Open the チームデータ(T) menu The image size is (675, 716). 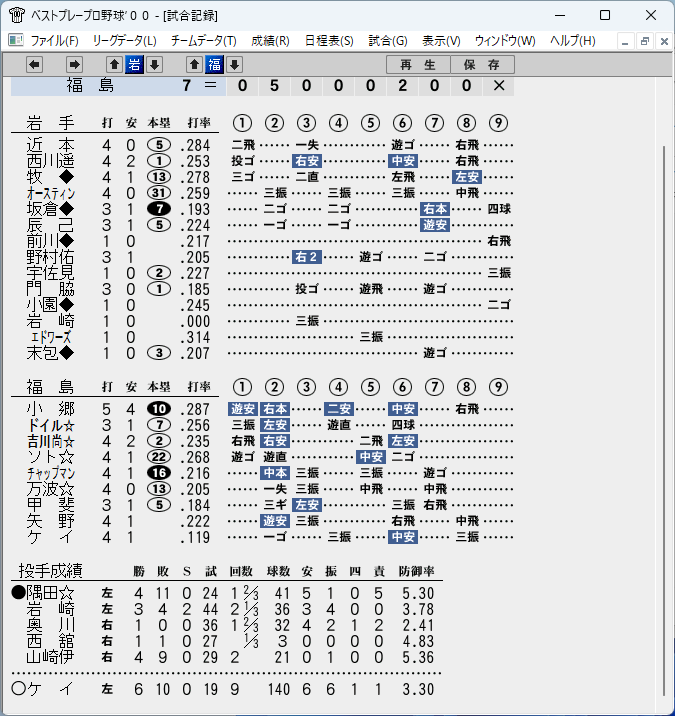click(204, 41)
